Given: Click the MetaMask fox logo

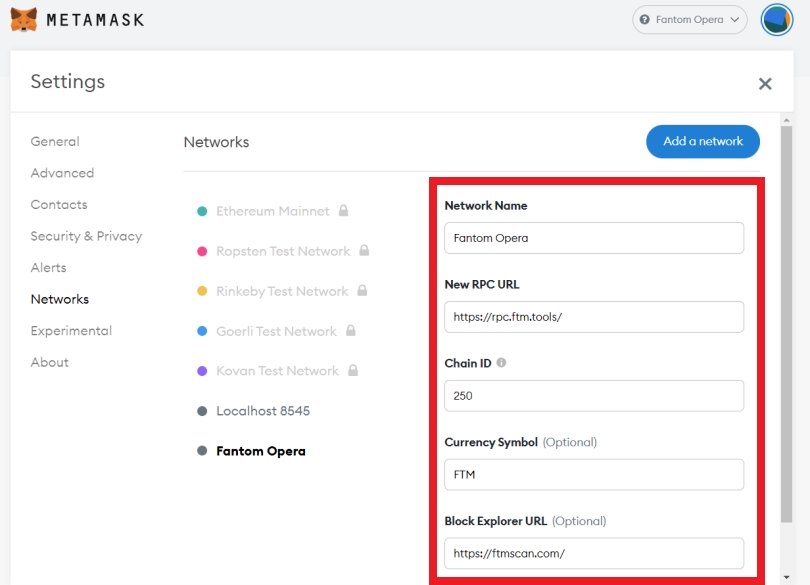Looking at the screenshot, I should pos(24,19).
